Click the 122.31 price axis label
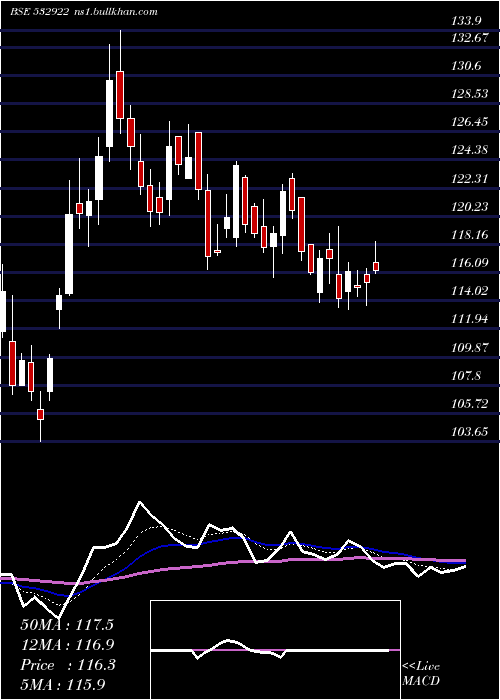 (470, 179)
